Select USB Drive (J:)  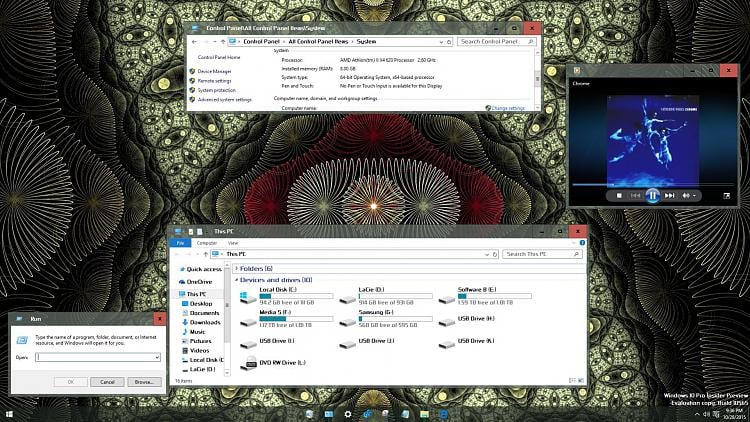367,342
